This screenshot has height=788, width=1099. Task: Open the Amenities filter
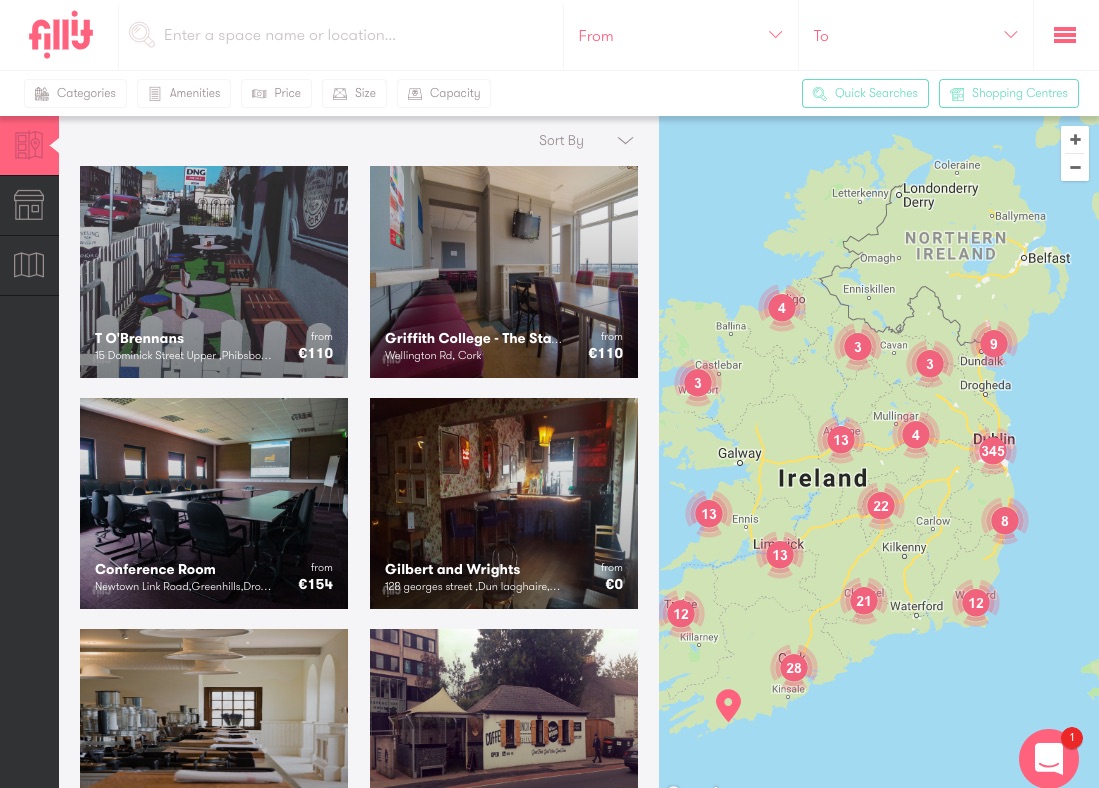pos(184,93)
